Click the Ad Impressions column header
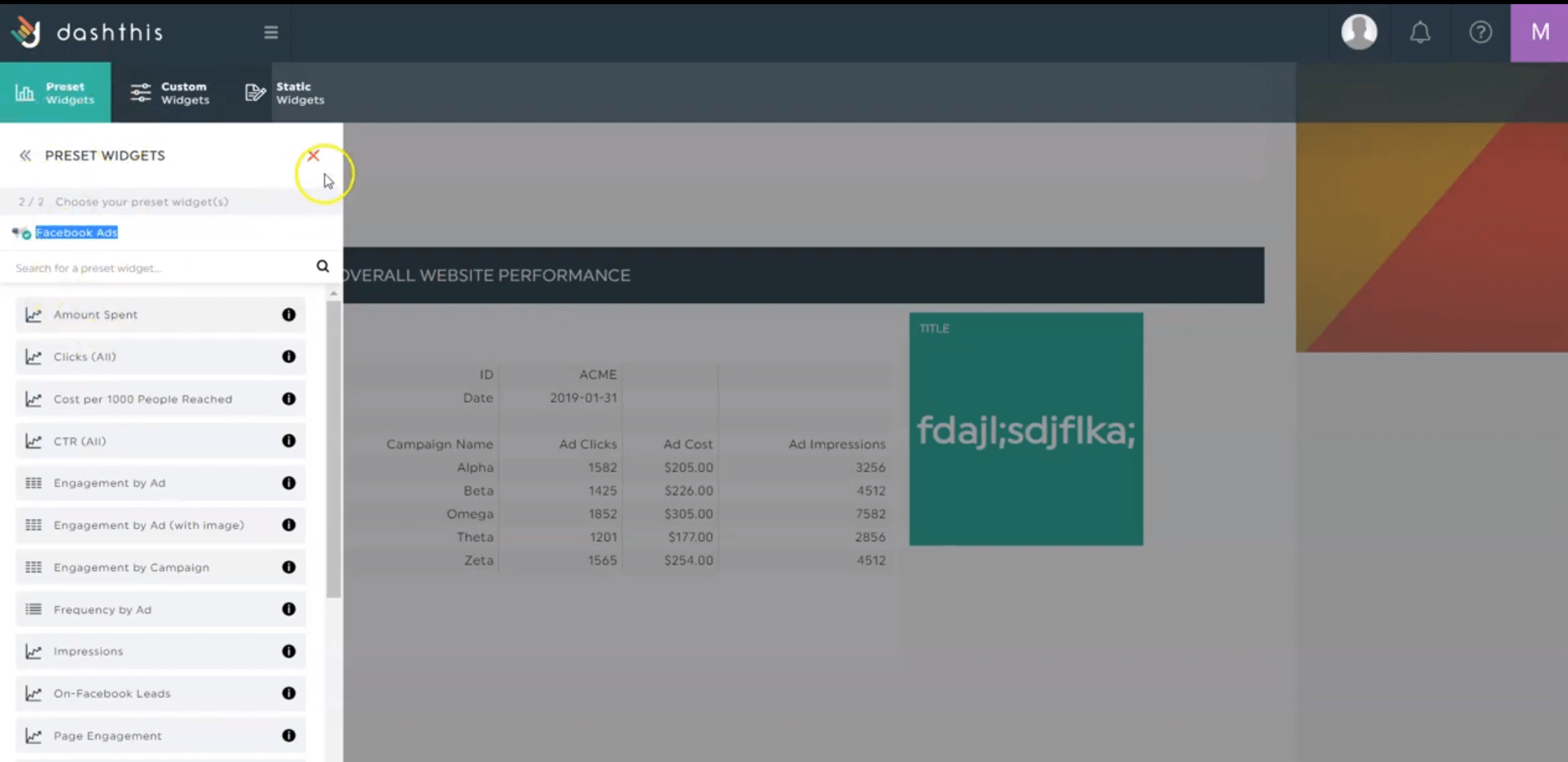Screen dimensions: 1568x762 837,444
